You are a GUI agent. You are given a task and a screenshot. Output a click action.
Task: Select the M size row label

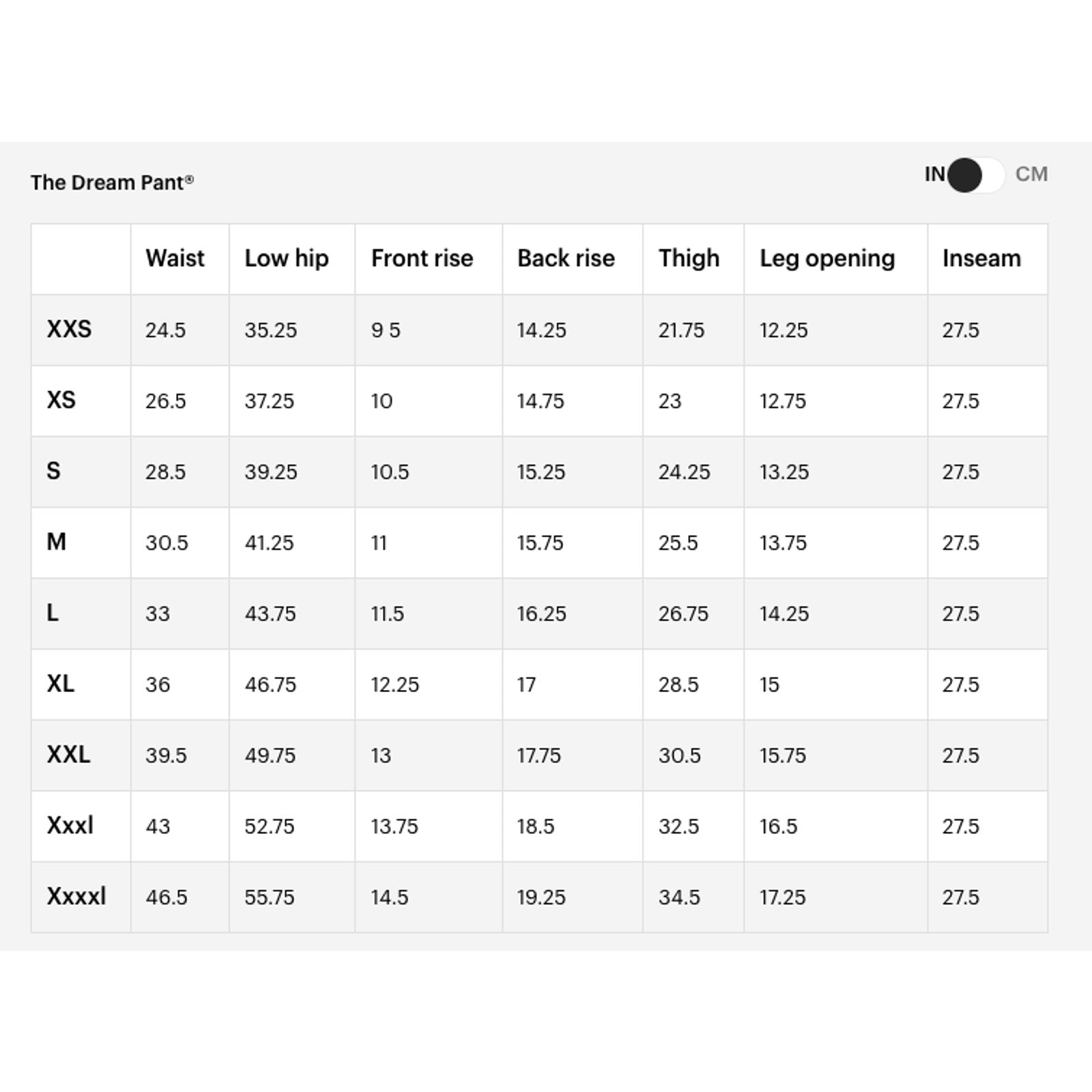[57, 543]
